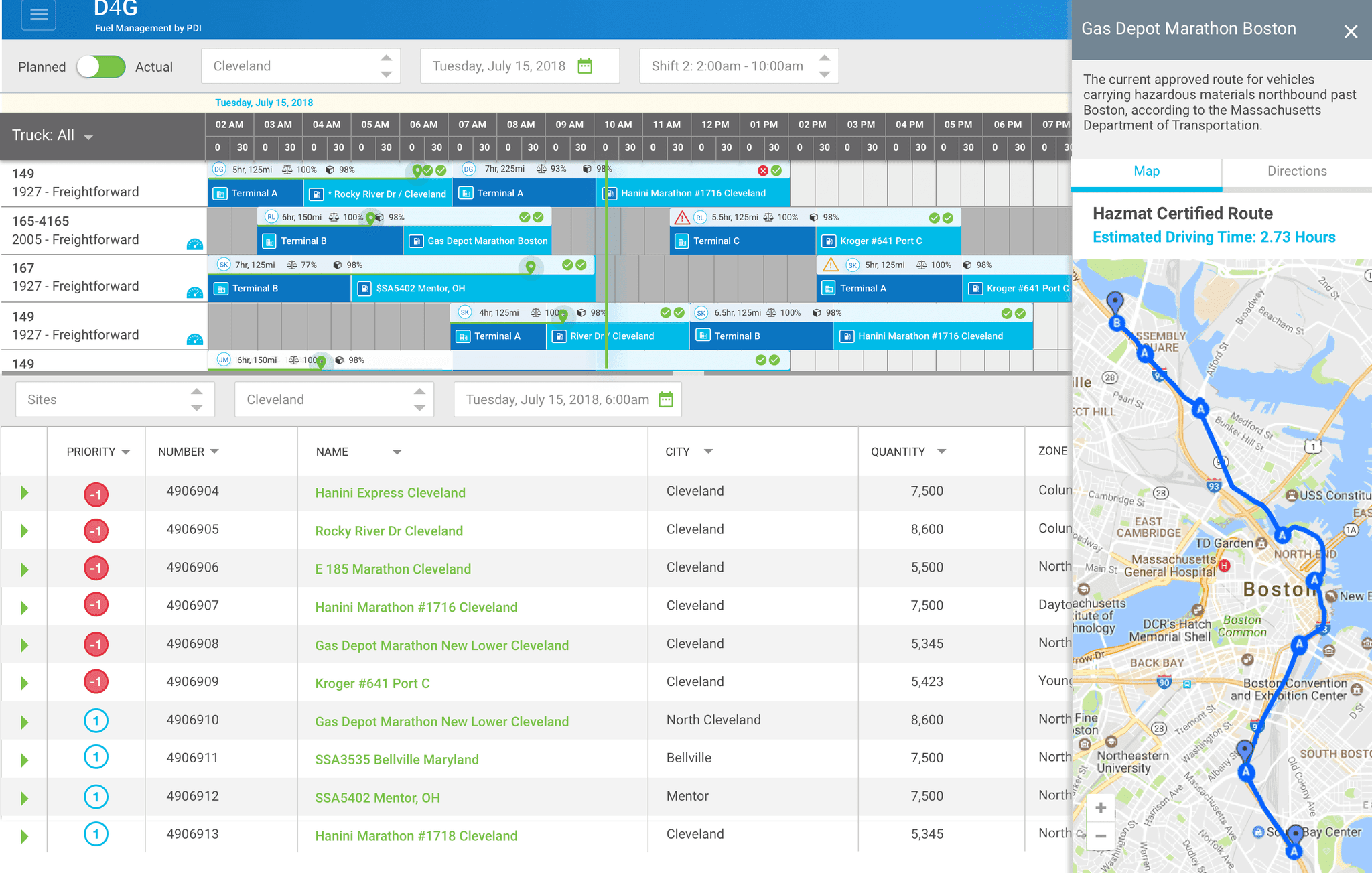Viewport: 1372px width, 873px height.
Task: Open Rocky River Dr Cleveland link
Action: click(x=389, y=531)
